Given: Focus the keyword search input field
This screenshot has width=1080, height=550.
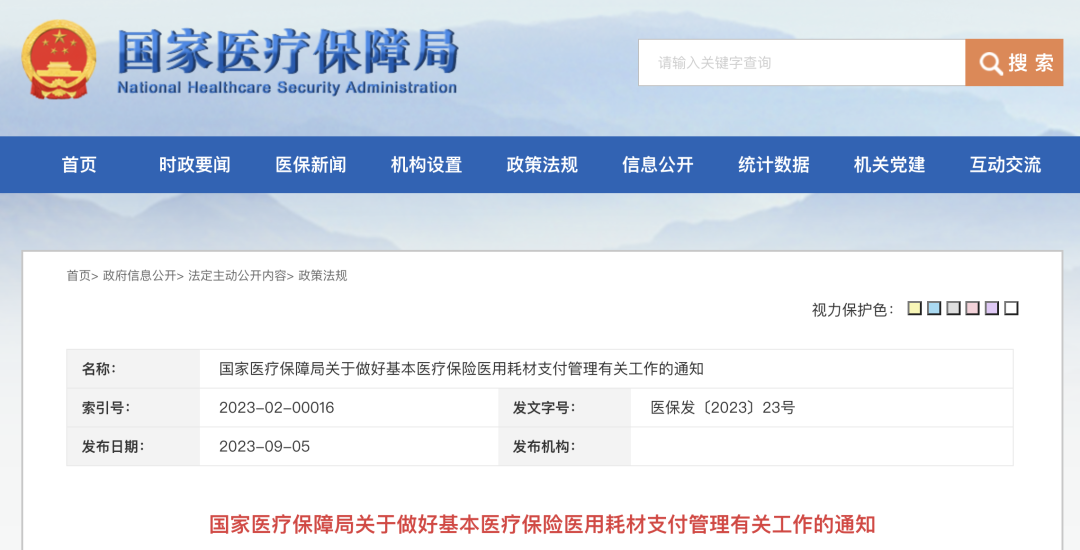Looking at the screenshot, I should coord(802,63).
